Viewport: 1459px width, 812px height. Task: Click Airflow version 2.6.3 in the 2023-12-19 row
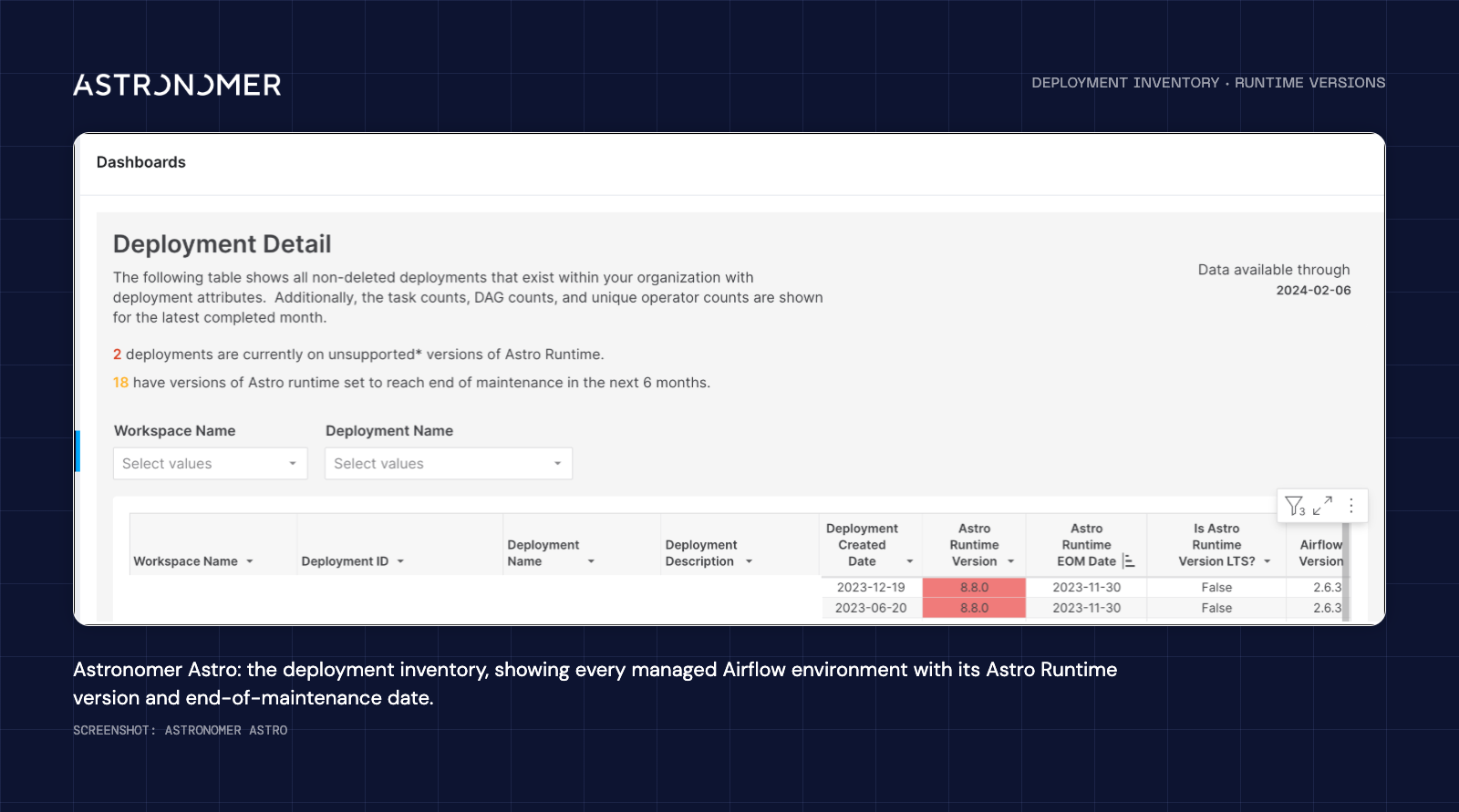pyautogui.click(x=1327, y=588)
